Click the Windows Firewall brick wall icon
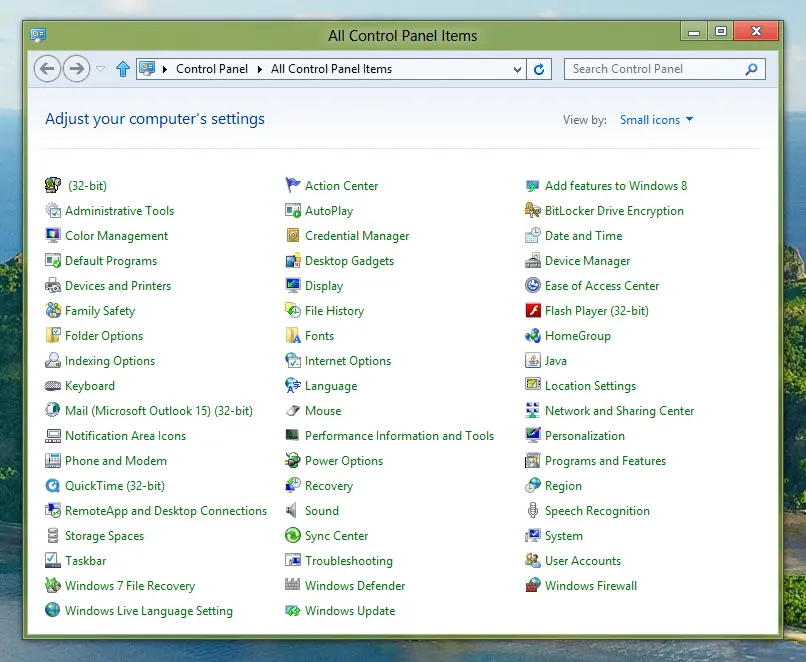The width and height of the screenshot is (806, 662). click(x=533, y=585)
